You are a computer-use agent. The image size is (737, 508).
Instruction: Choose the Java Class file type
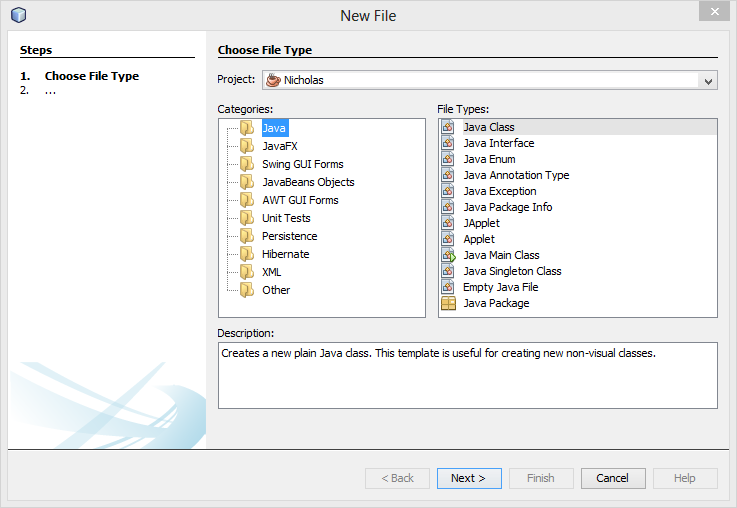(x=578, y=127)
